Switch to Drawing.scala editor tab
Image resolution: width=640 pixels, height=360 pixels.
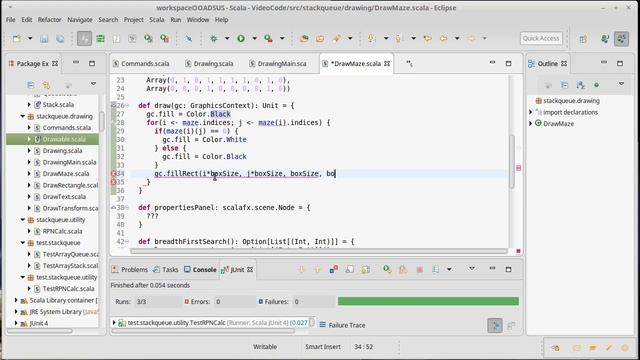click(209, 64)
